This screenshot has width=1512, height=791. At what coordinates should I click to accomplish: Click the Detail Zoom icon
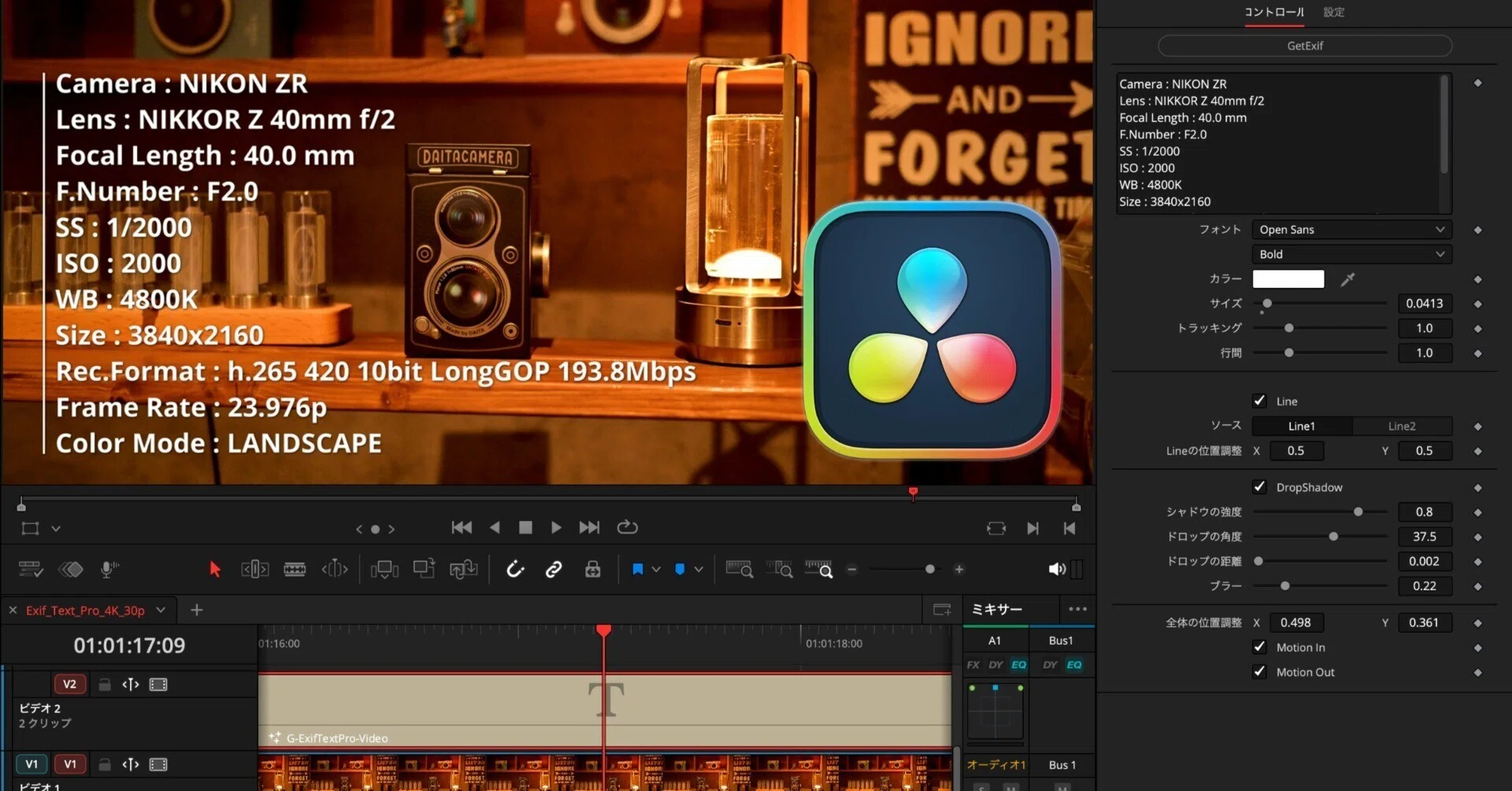pyautogui.click(x=779, y=569)
